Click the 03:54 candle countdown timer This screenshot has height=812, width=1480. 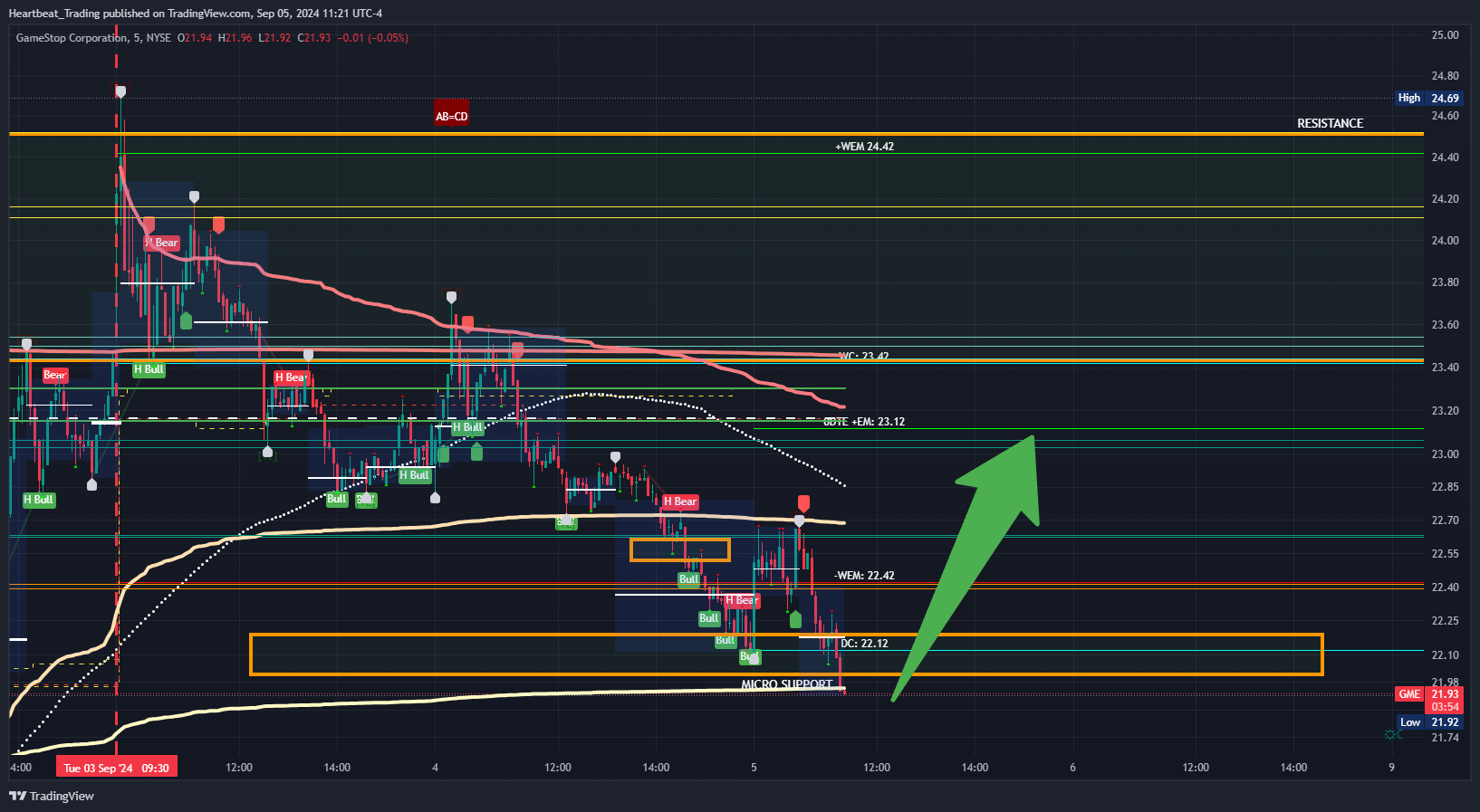[x=1445, y=707]
